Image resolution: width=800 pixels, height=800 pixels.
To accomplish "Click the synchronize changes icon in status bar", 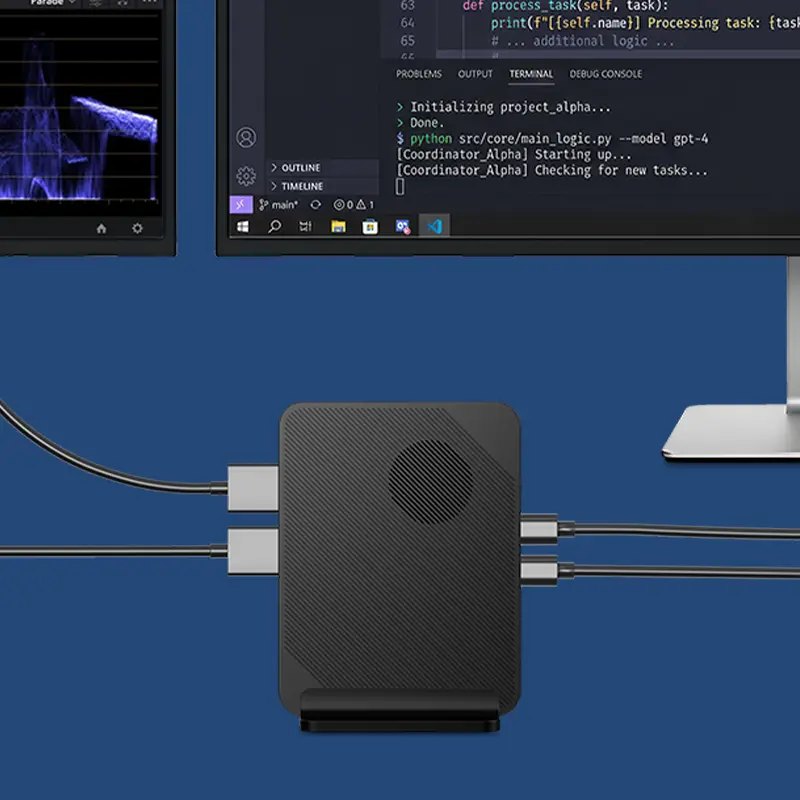I will pyautogui.click(x=316, y=205).
